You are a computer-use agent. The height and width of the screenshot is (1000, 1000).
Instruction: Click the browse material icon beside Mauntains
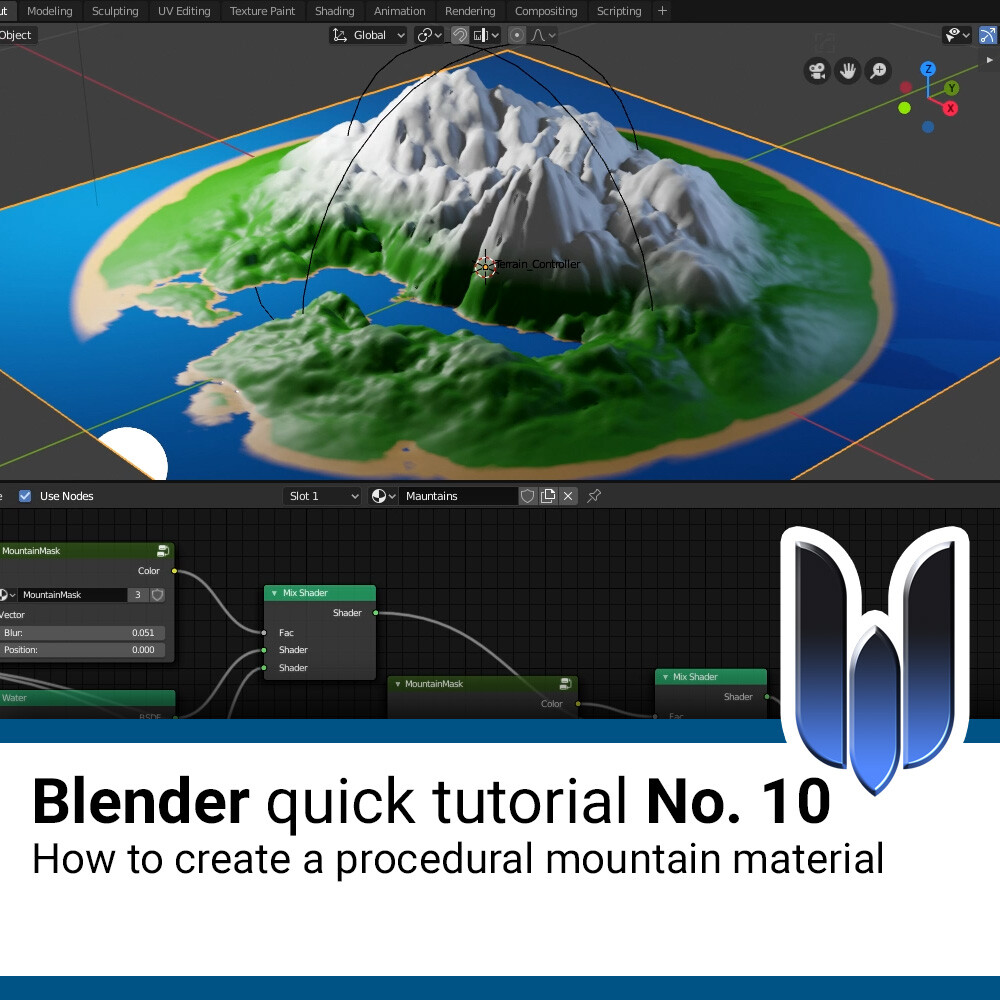(378, 495)
